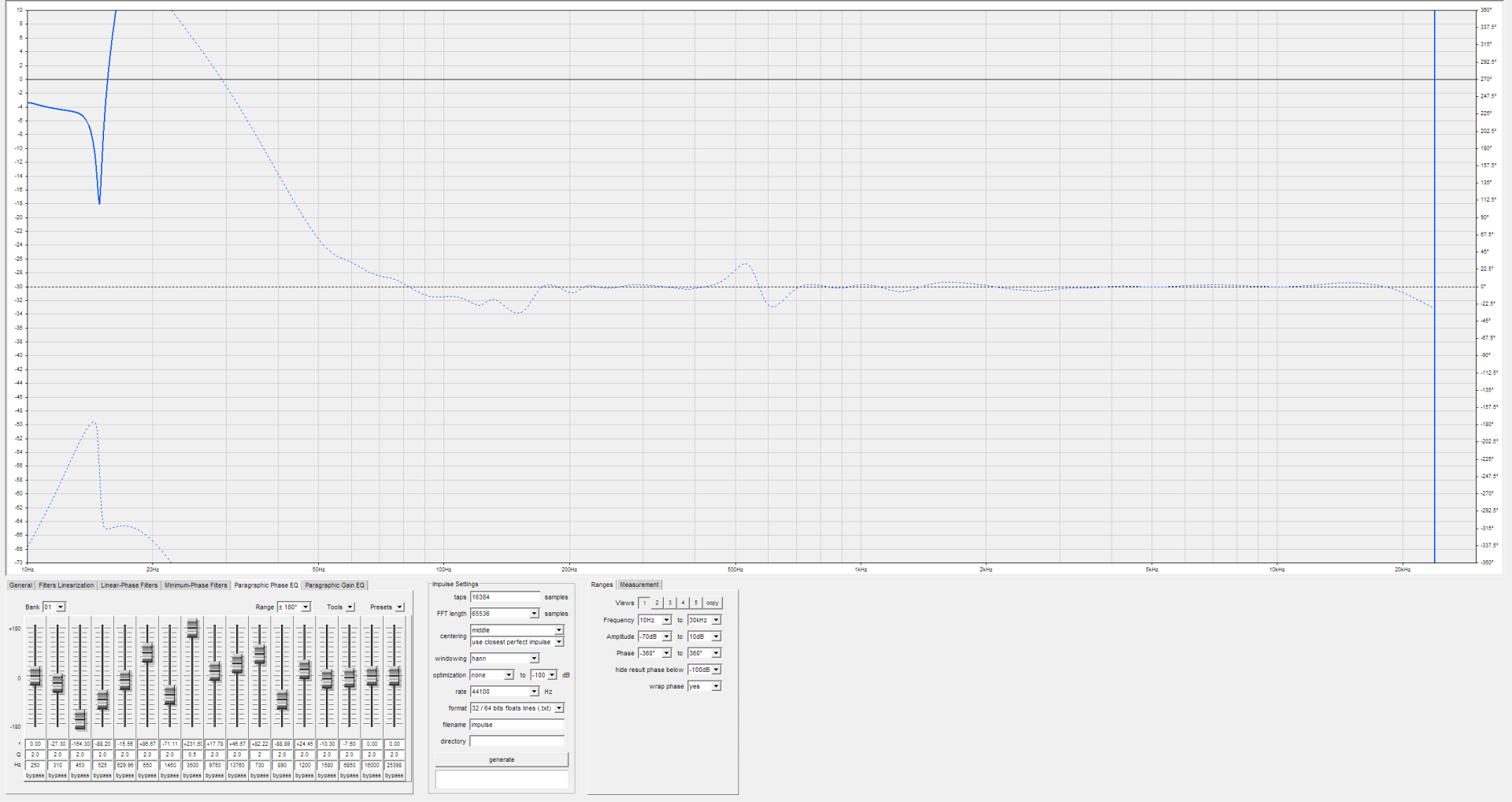Screen dimensions: 1512x802
Task: Open the Presets dropdown
Action: (399, 607)
